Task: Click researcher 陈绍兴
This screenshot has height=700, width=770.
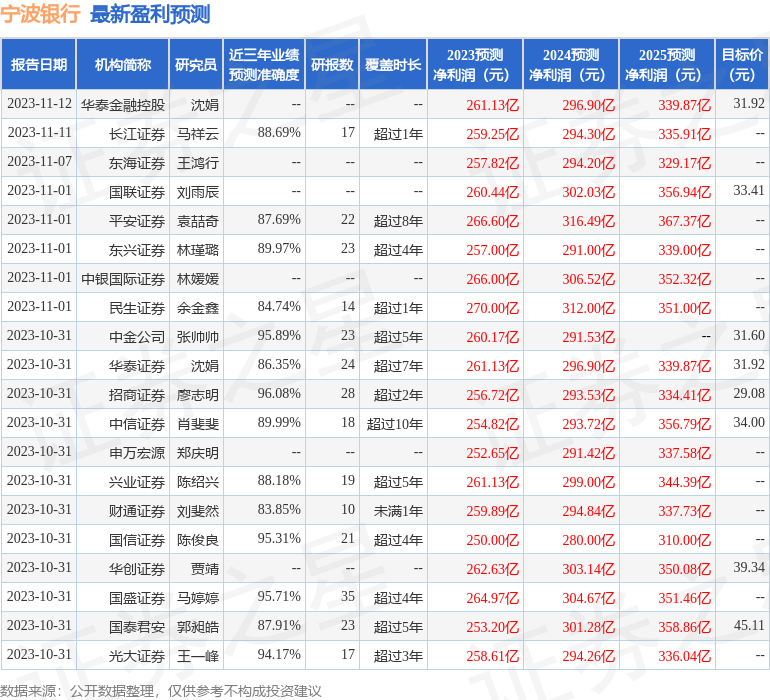Action: (x=198, y=481)
